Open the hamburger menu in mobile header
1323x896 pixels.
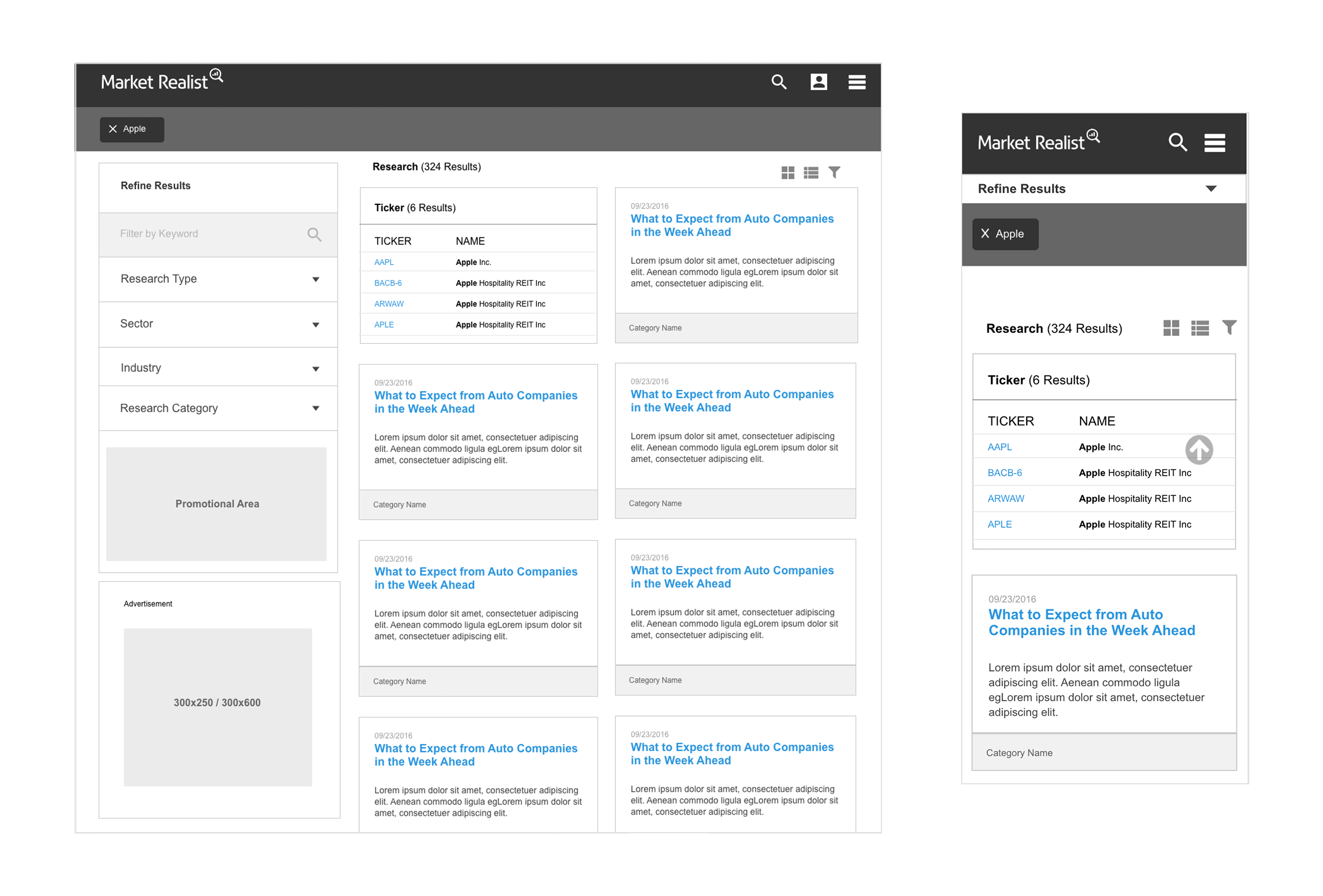1214,143
